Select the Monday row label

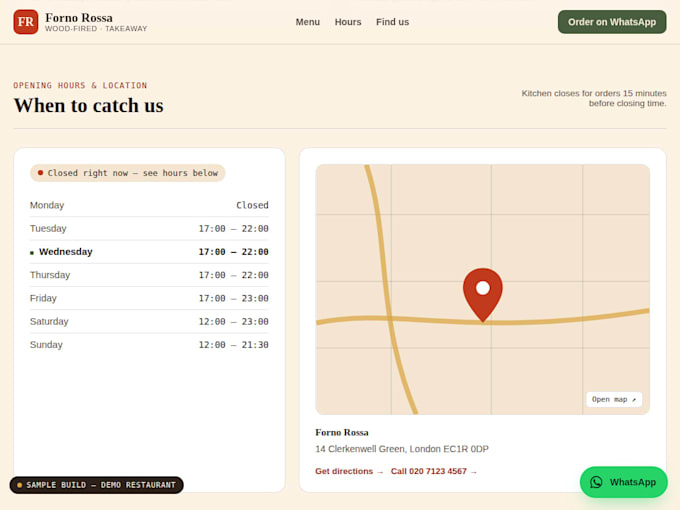[47, 205]
